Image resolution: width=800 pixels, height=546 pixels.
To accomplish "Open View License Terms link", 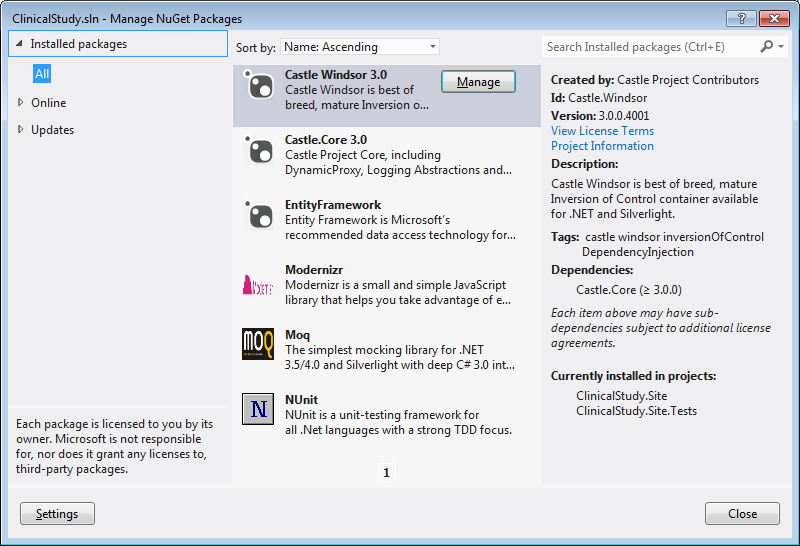I will click(602, 131).
